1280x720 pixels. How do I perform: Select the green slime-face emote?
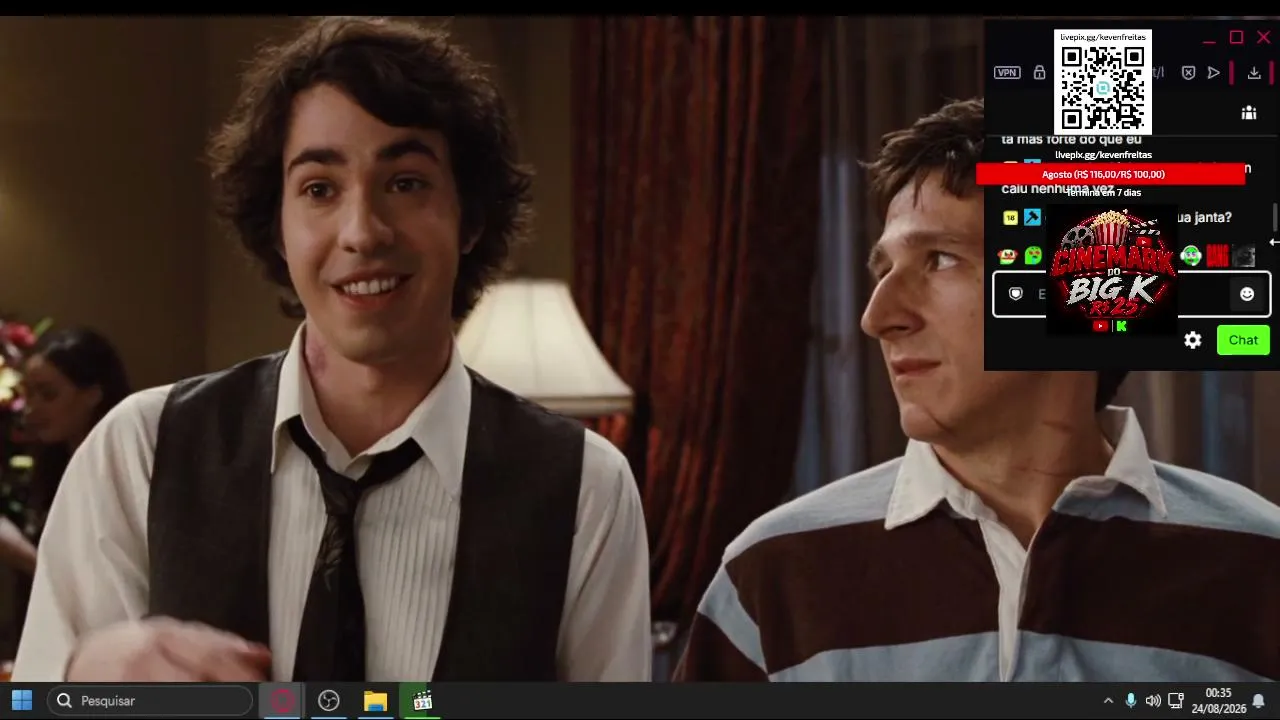click(1033, 256)
